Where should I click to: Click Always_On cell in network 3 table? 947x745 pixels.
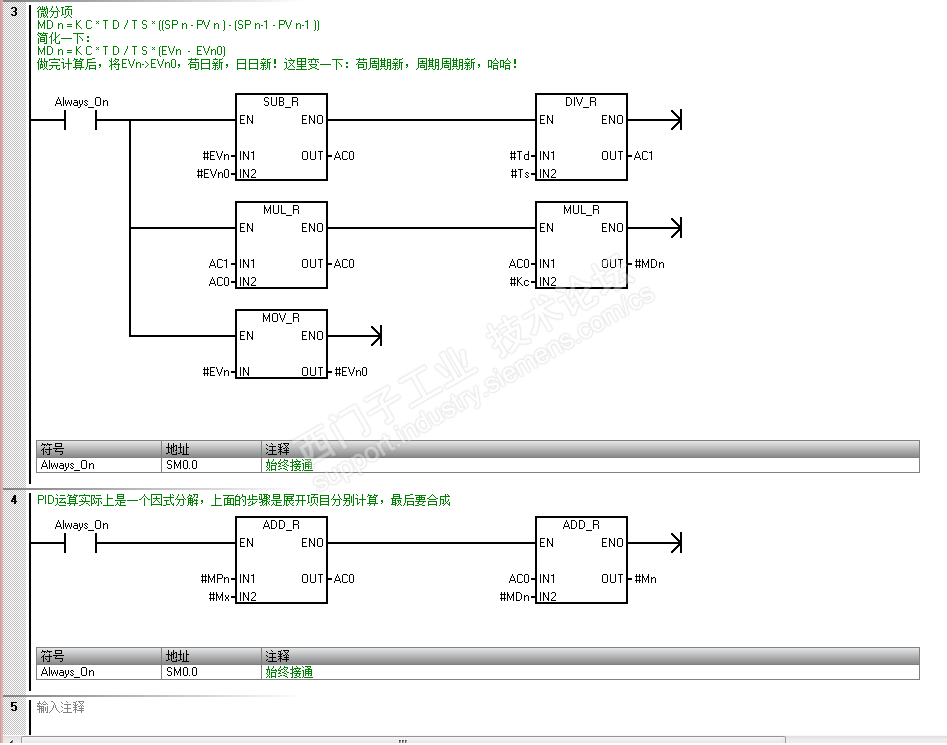[99, 465]
